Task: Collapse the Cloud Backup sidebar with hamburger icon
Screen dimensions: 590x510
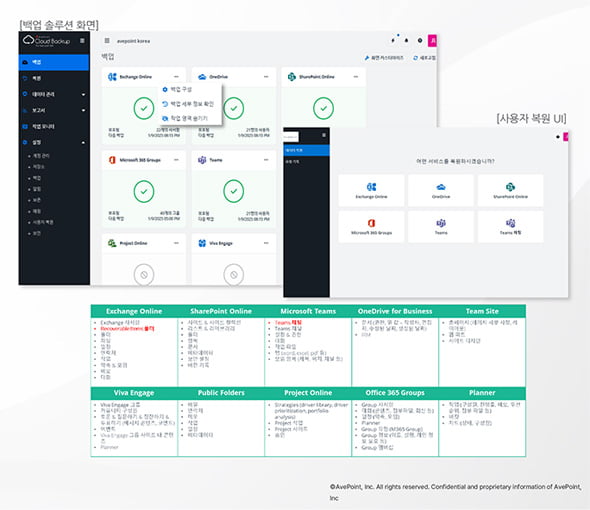Action: pos(82,40)
